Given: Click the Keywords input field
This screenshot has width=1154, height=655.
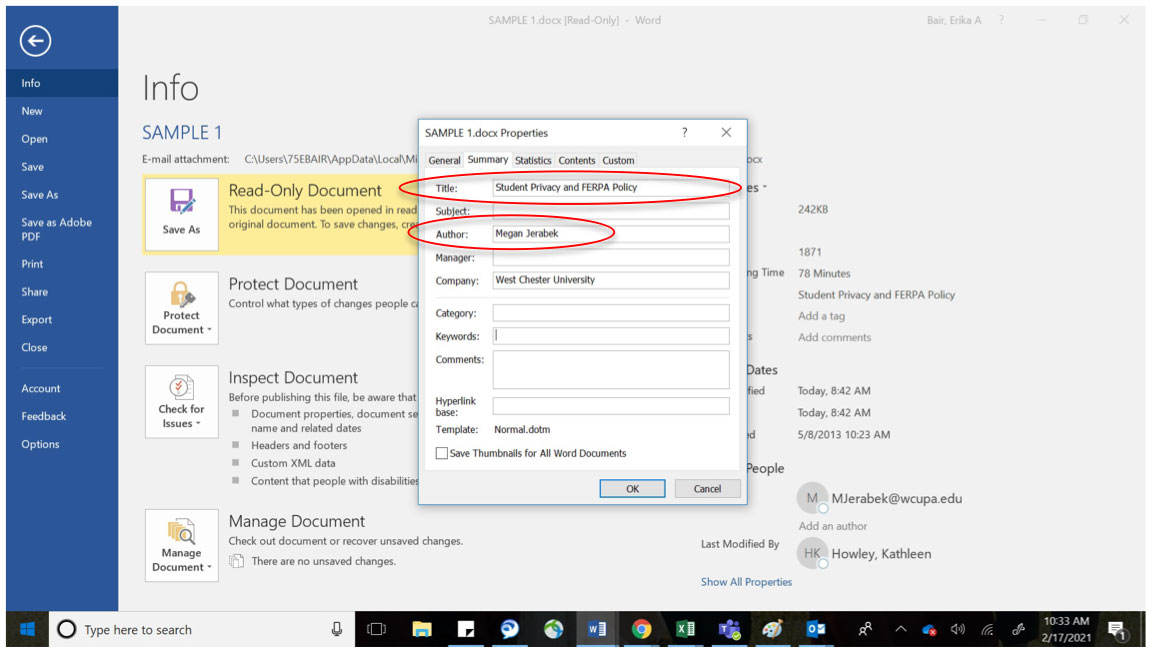Looking at the screenshot, I should pyautogui.click(x=611, y=336).
